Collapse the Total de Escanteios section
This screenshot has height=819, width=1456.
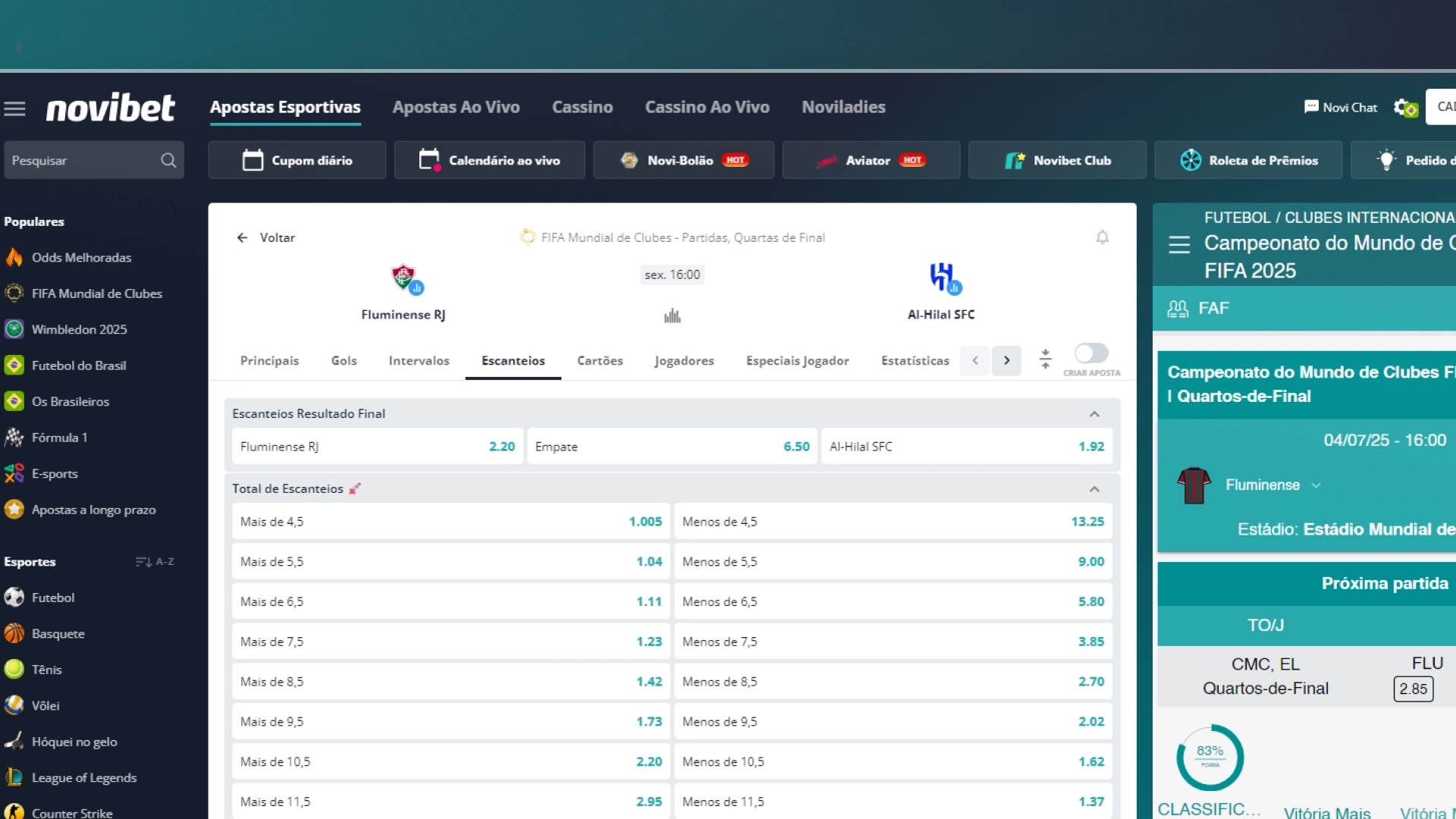[1094, 489]
